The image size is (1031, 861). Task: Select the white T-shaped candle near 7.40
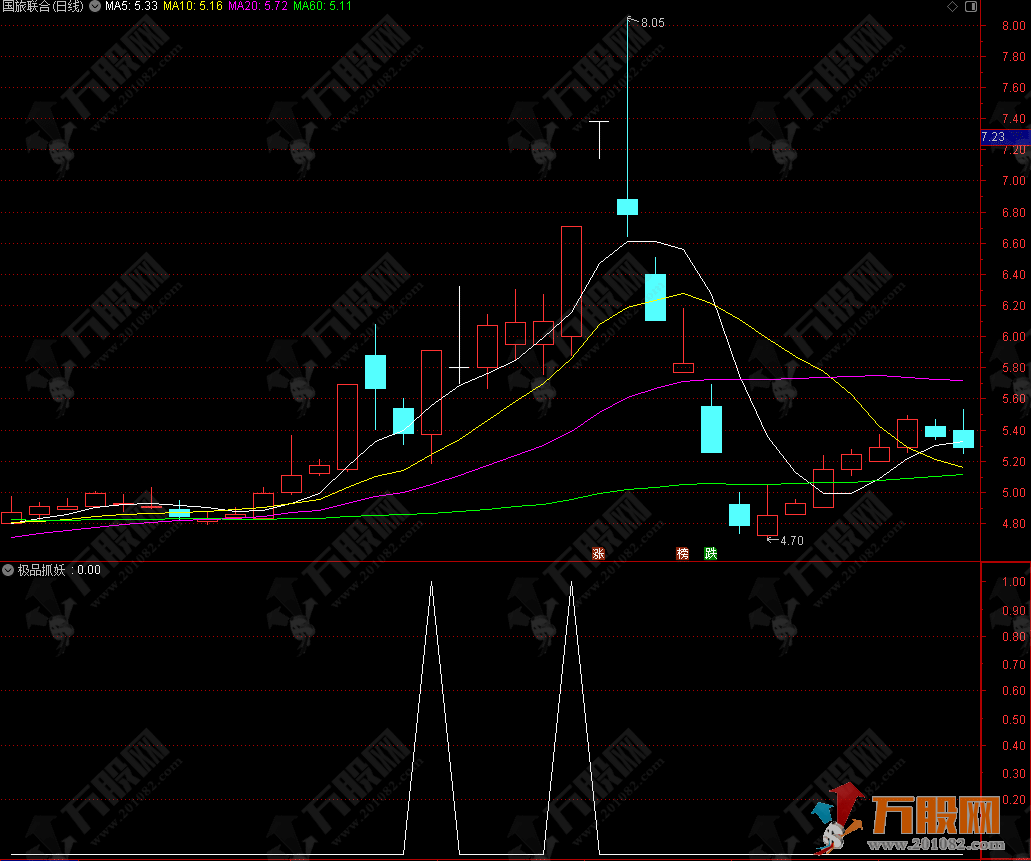coord(599,139)
